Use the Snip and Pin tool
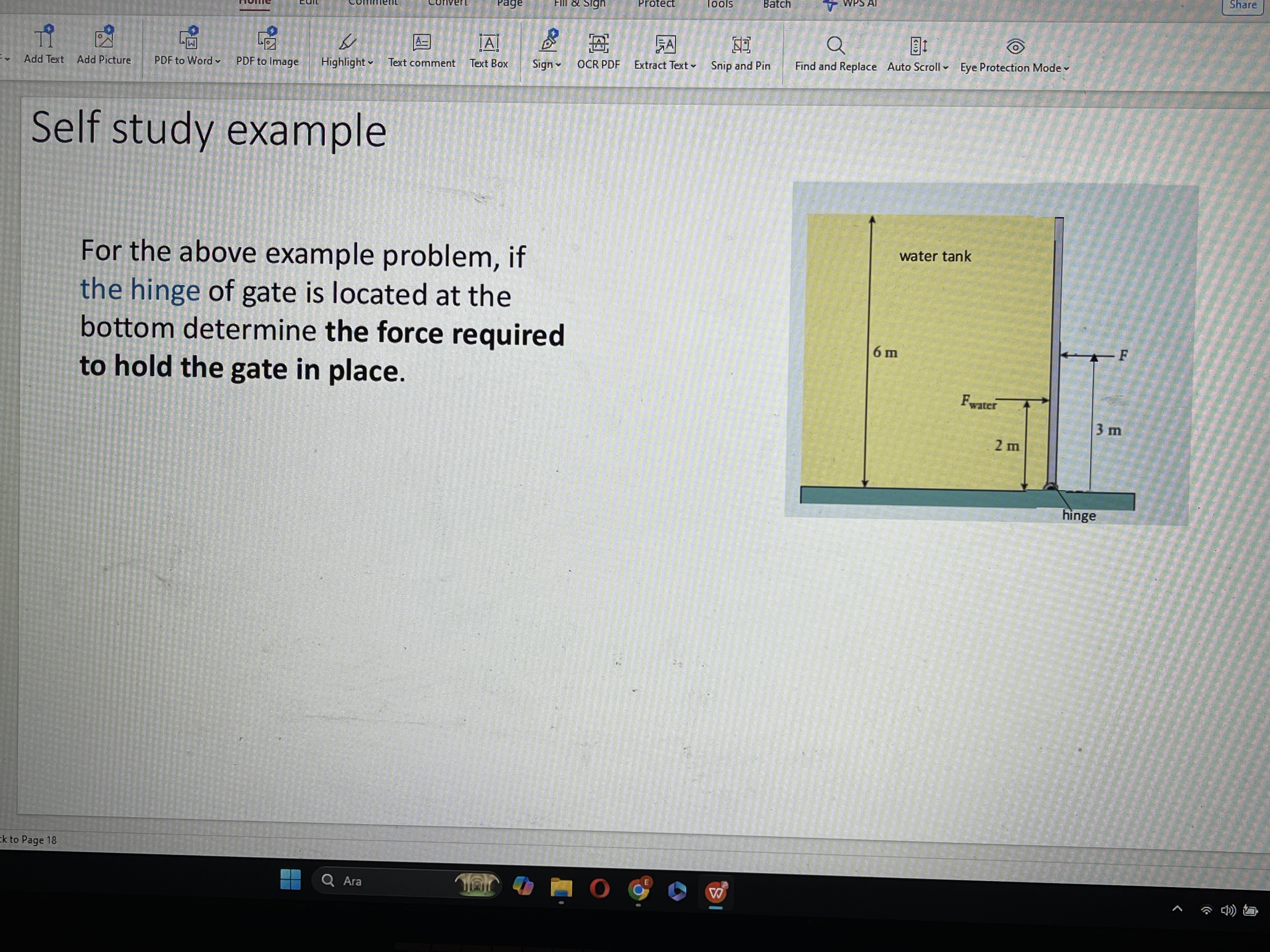 coord(741,52)
